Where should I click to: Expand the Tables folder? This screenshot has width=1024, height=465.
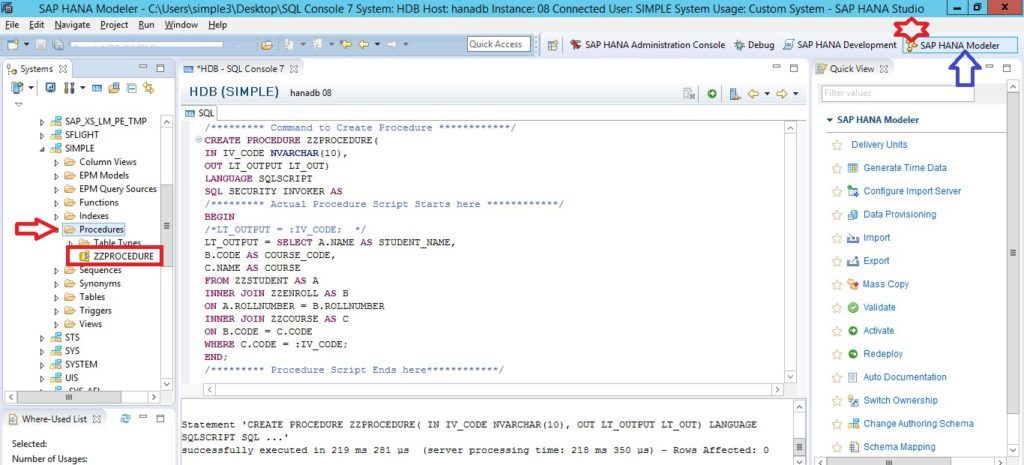click(x=57, y=297)
